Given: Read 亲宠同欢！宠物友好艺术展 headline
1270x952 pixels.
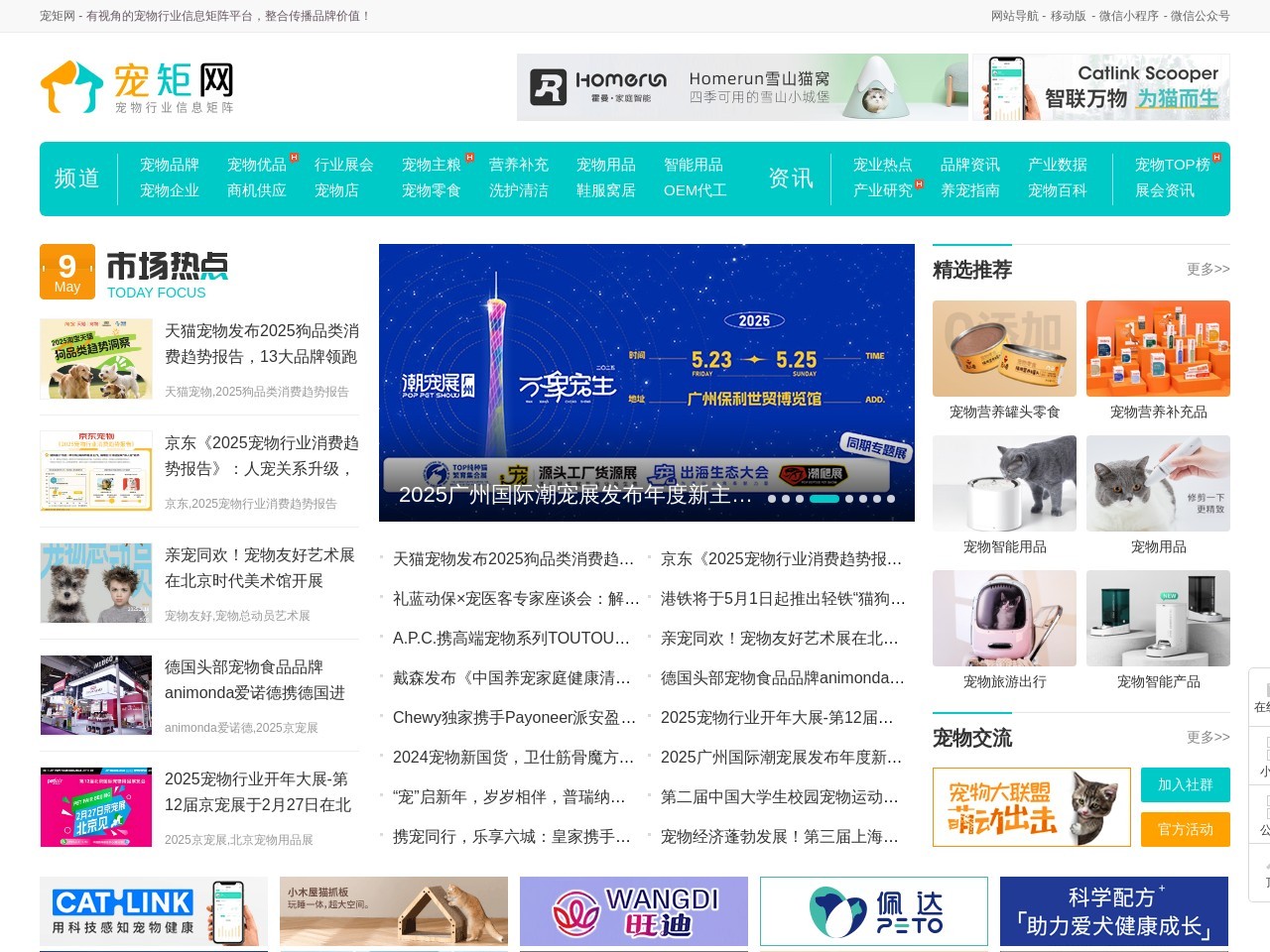Looking at the screenshot, I should (260, 568).
